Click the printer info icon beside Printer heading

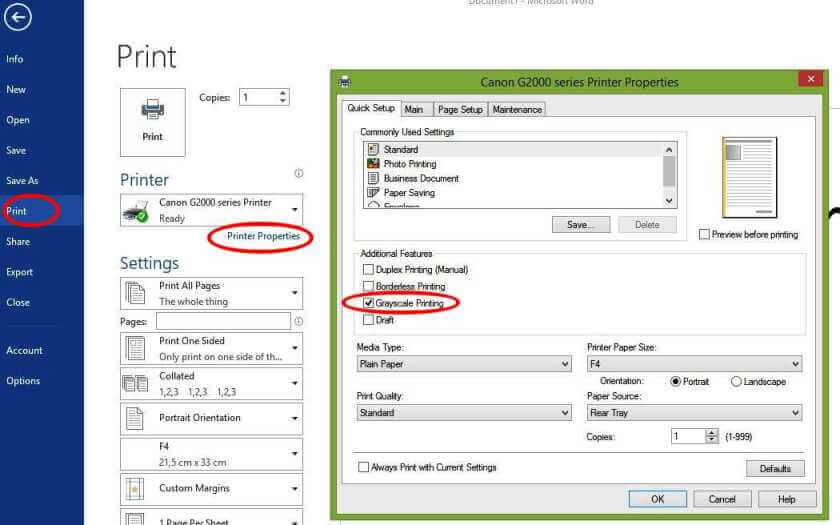299,173
